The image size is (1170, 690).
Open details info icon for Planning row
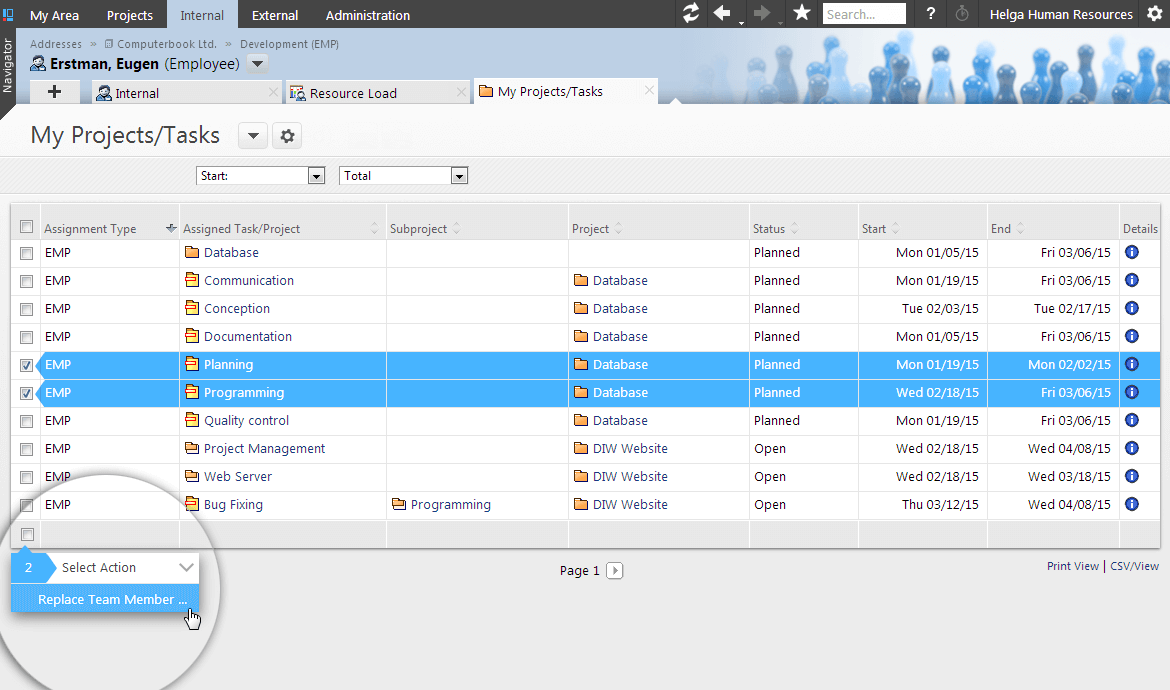1132,364
